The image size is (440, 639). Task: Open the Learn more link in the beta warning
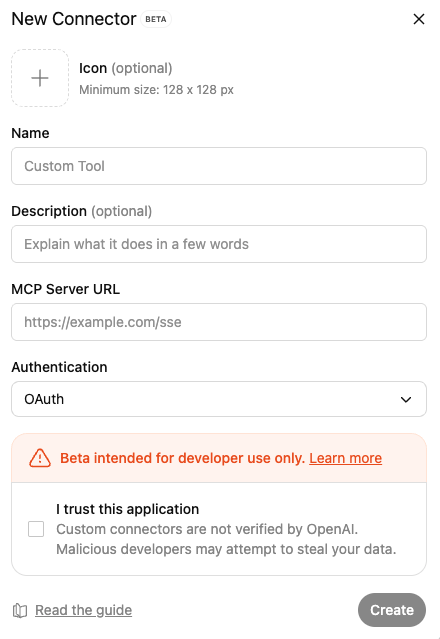tap(345, 458)
